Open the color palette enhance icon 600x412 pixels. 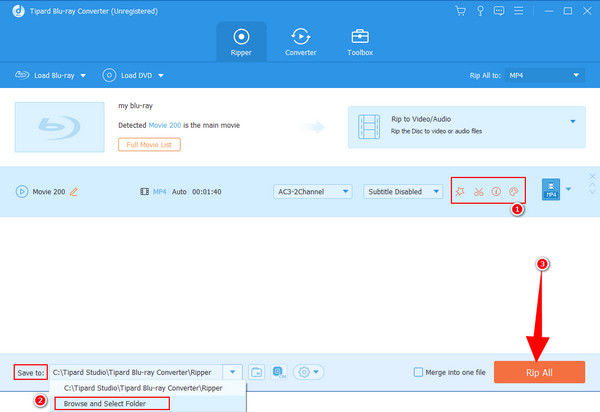pyautogui.click(x=514, y=191)
